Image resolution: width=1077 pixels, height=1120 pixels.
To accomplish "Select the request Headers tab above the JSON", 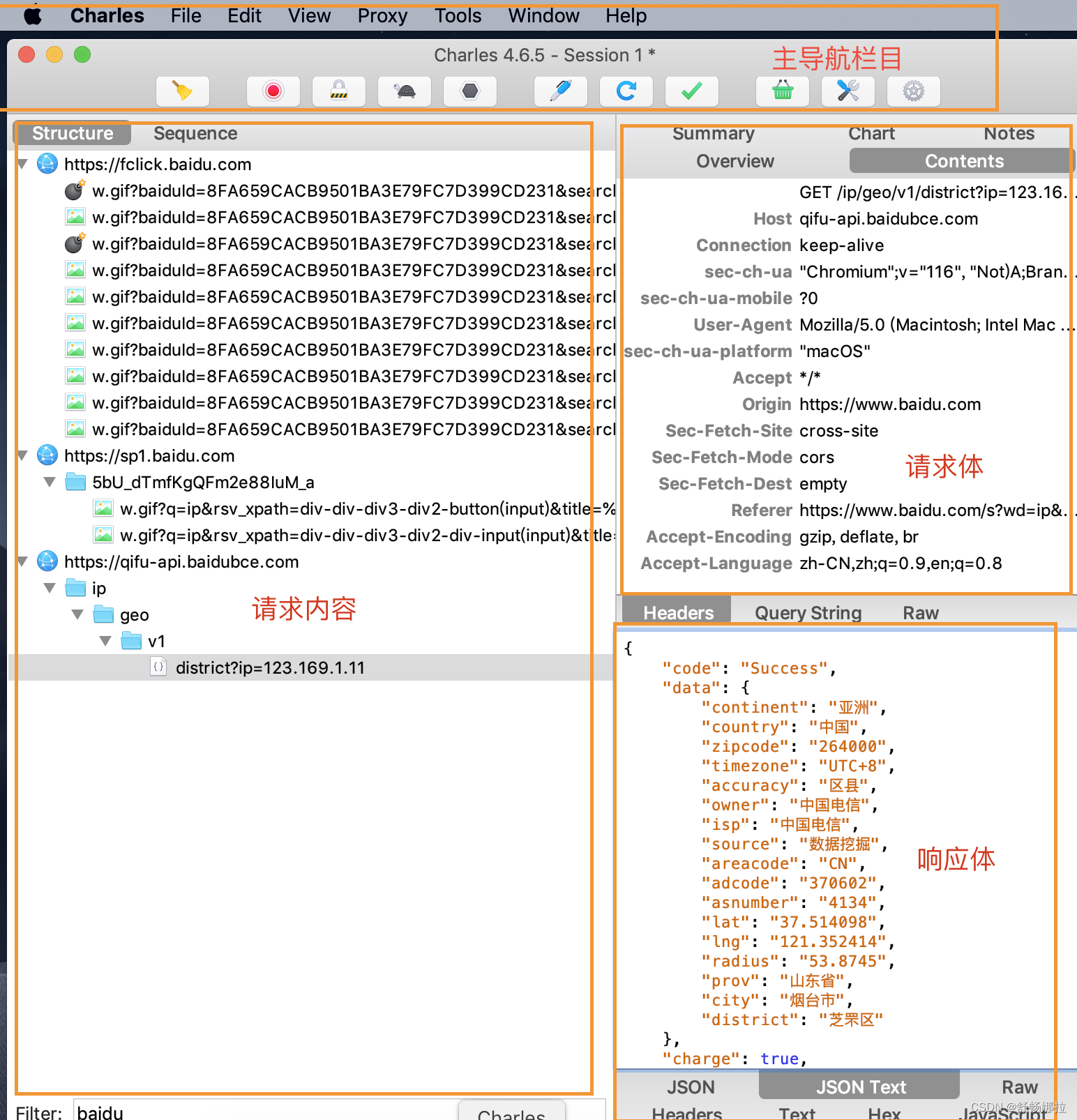I will coord(678,612).
